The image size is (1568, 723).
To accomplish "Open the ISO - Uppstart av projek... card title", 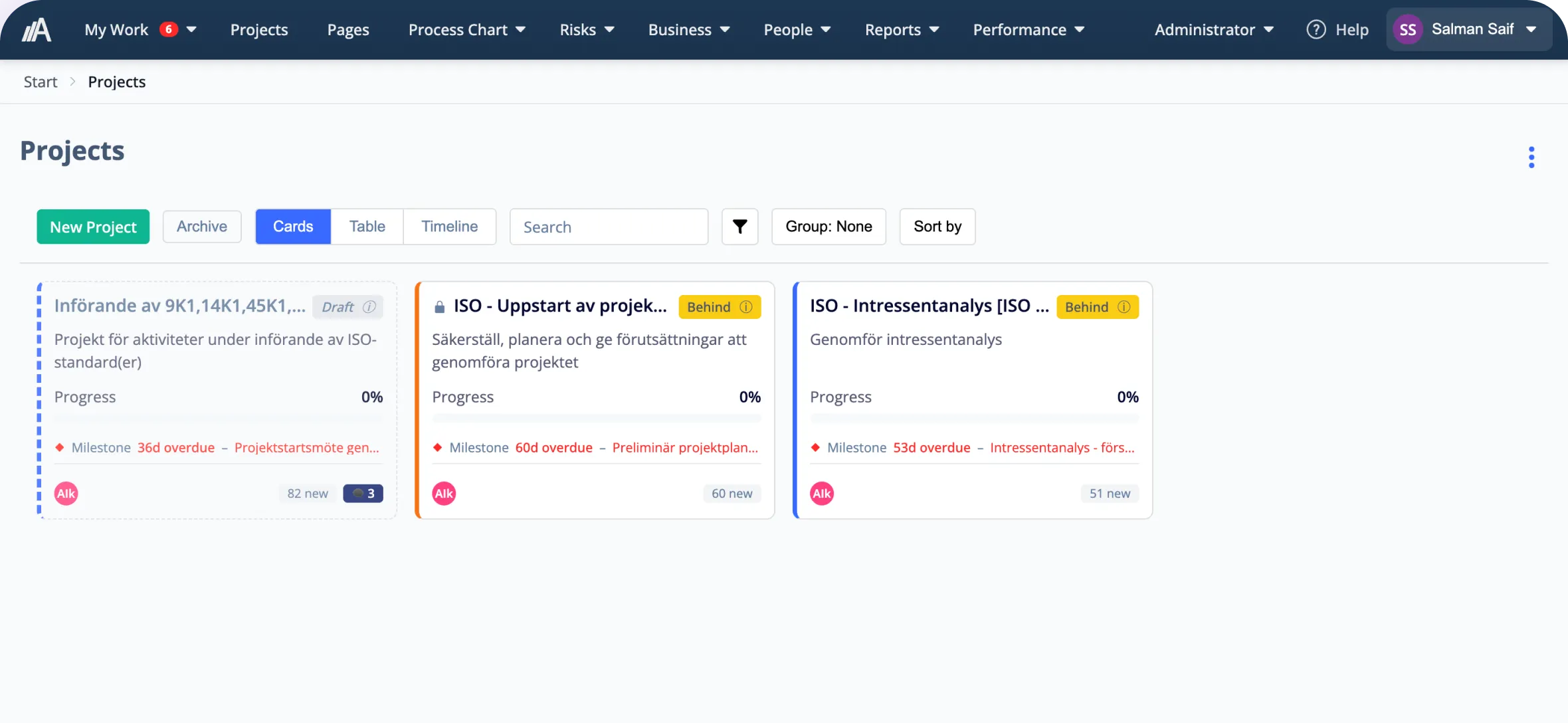I will 560,306.
